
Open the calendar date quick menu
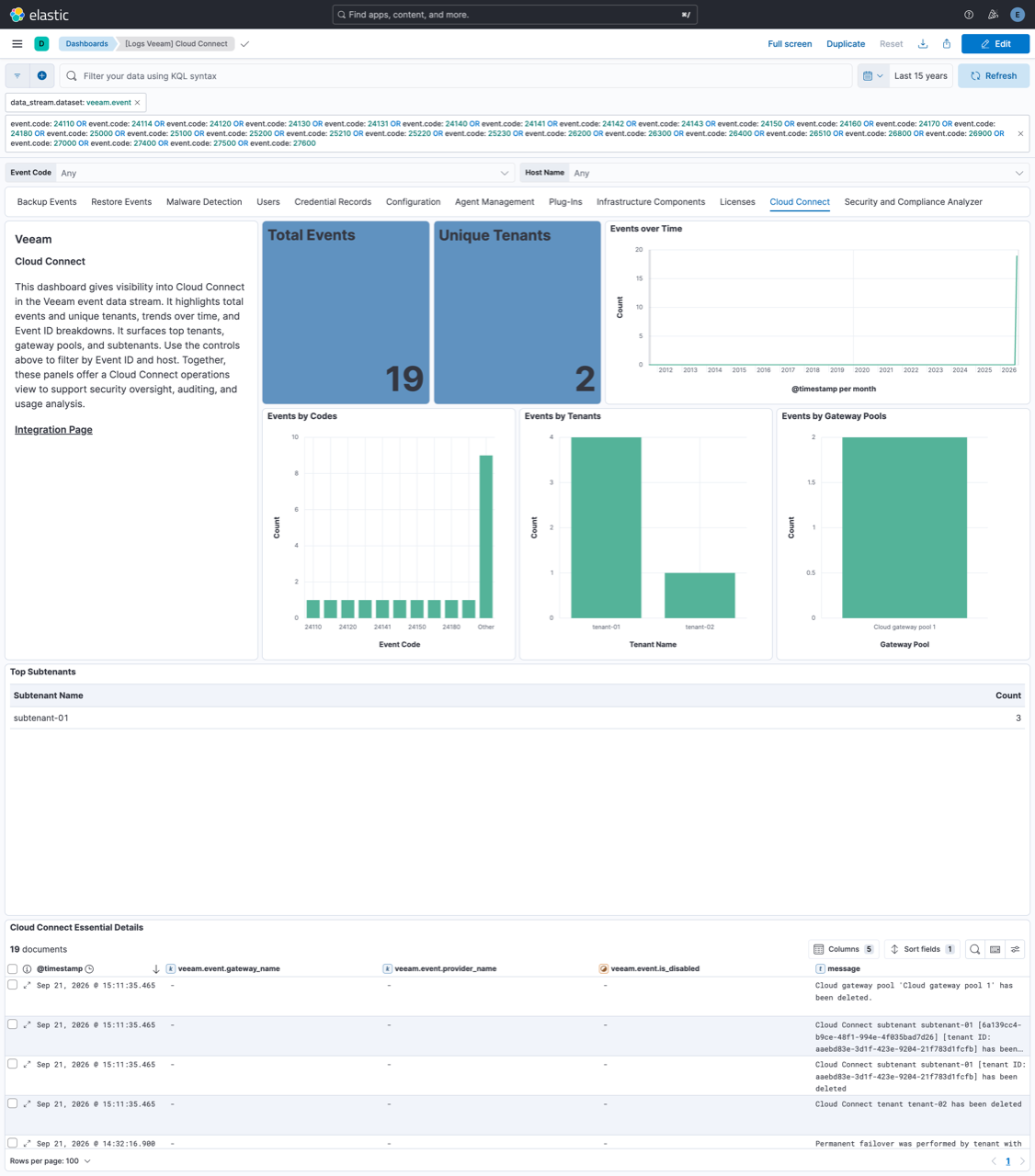(873, 76)
